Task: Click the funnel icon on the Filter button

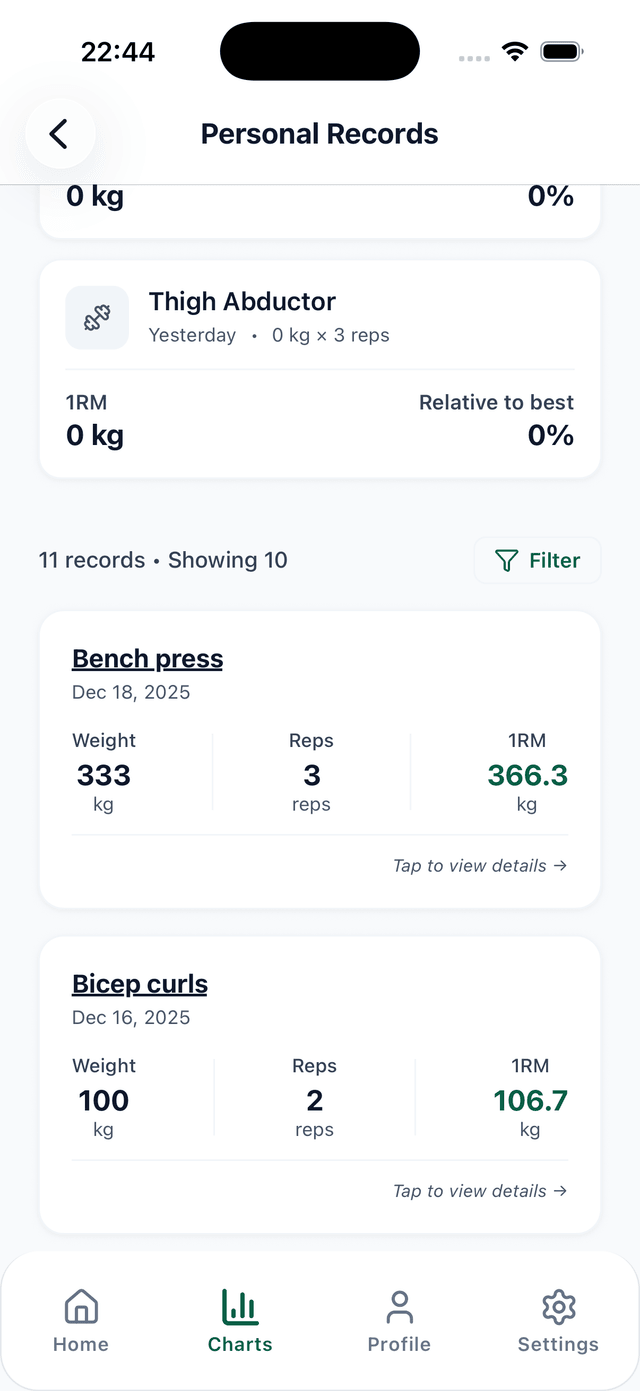Action: [508, 560]
